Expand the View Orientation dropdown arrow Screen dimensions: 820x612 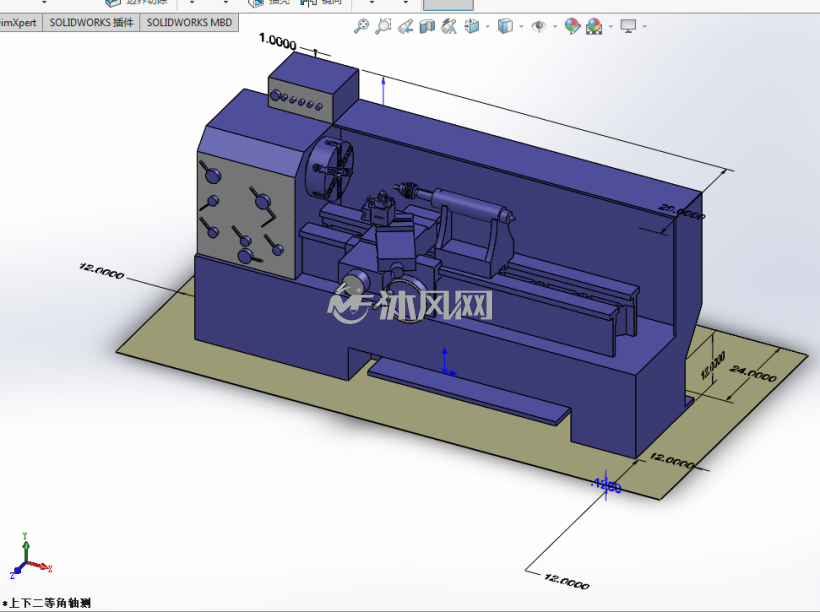click(x=487, y=26)
